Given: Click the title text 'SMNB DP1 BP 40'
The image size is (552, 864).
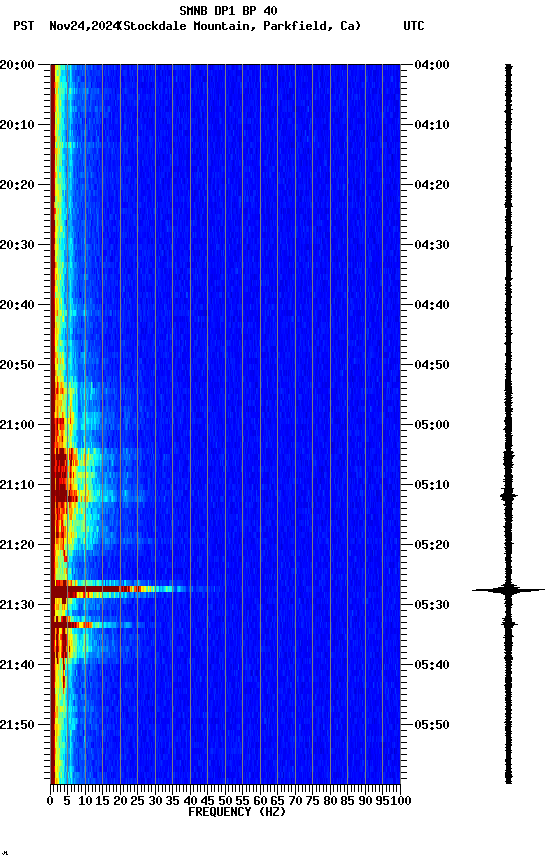Looking at the screenshot, I should [x=228, y=10].
